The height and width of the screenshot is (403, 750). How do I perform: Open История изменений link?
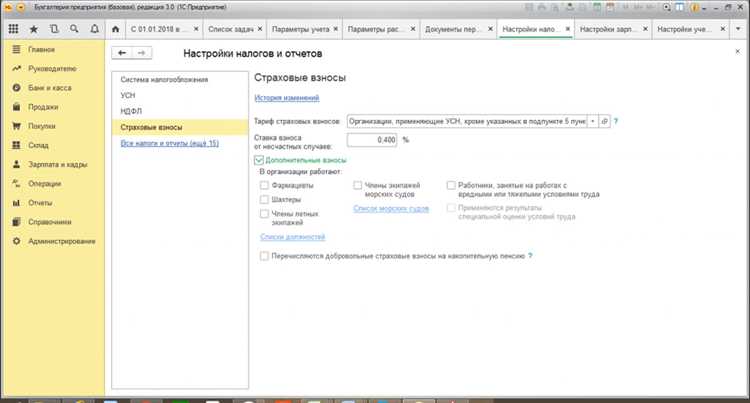(x=287, y=98)
